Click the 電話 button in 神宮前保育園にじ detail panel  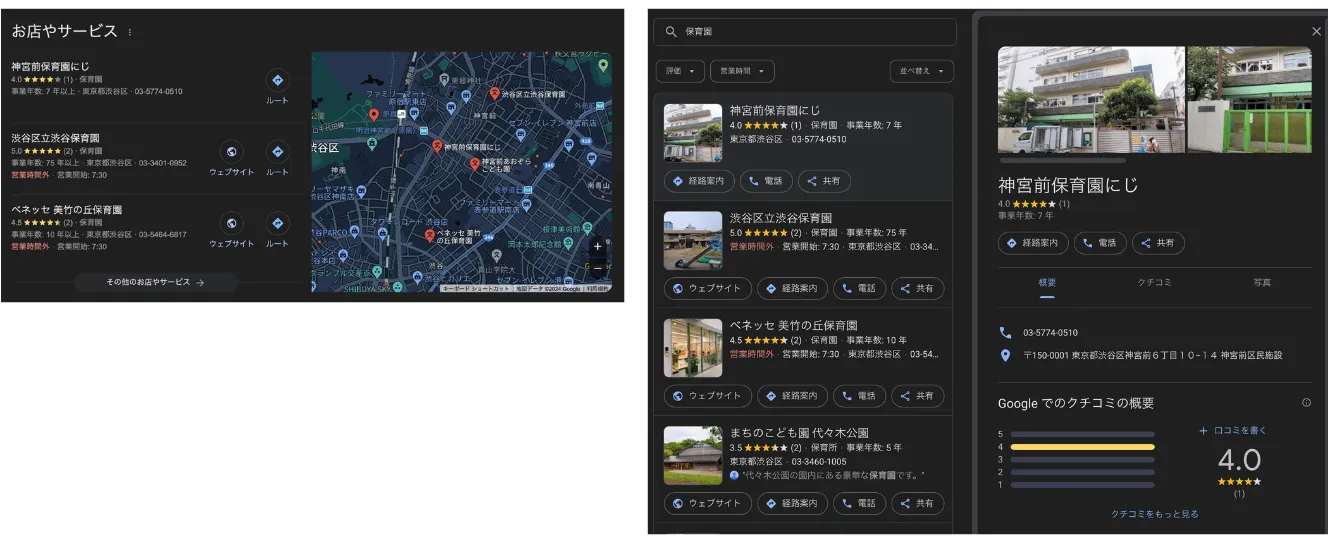1099,243
